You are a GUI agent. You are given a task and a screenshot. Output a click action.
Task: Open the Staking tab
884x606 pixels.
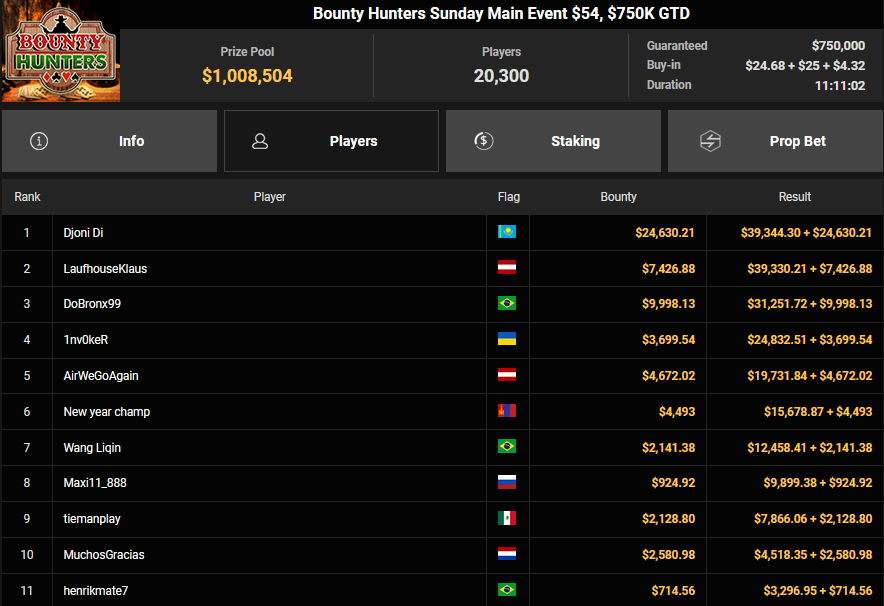[553, 141]
